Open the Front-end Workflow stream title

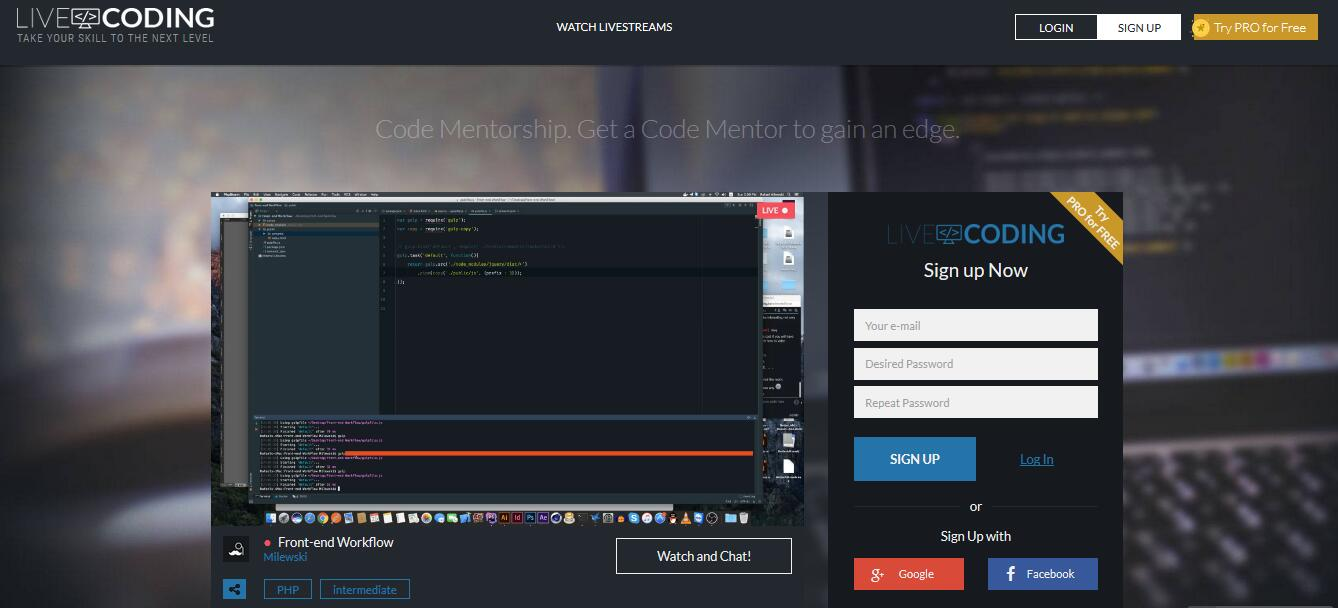coord(336,542)
